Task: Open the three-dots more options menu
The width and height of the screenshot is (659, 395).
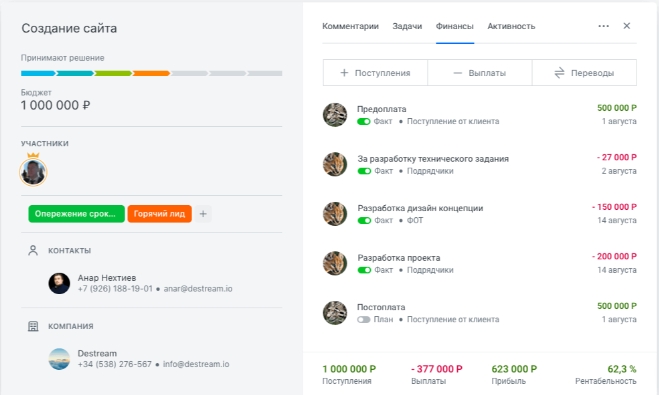Action: (x=604, y=26)
